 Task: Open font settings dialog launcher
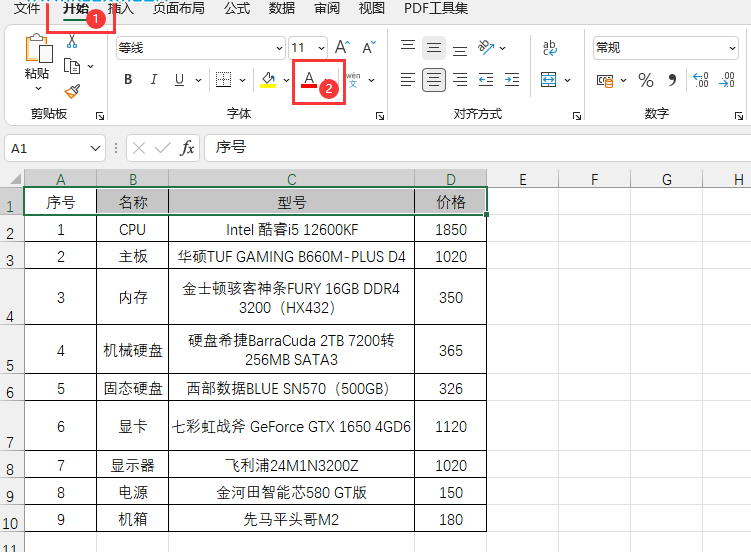(380, 116)
